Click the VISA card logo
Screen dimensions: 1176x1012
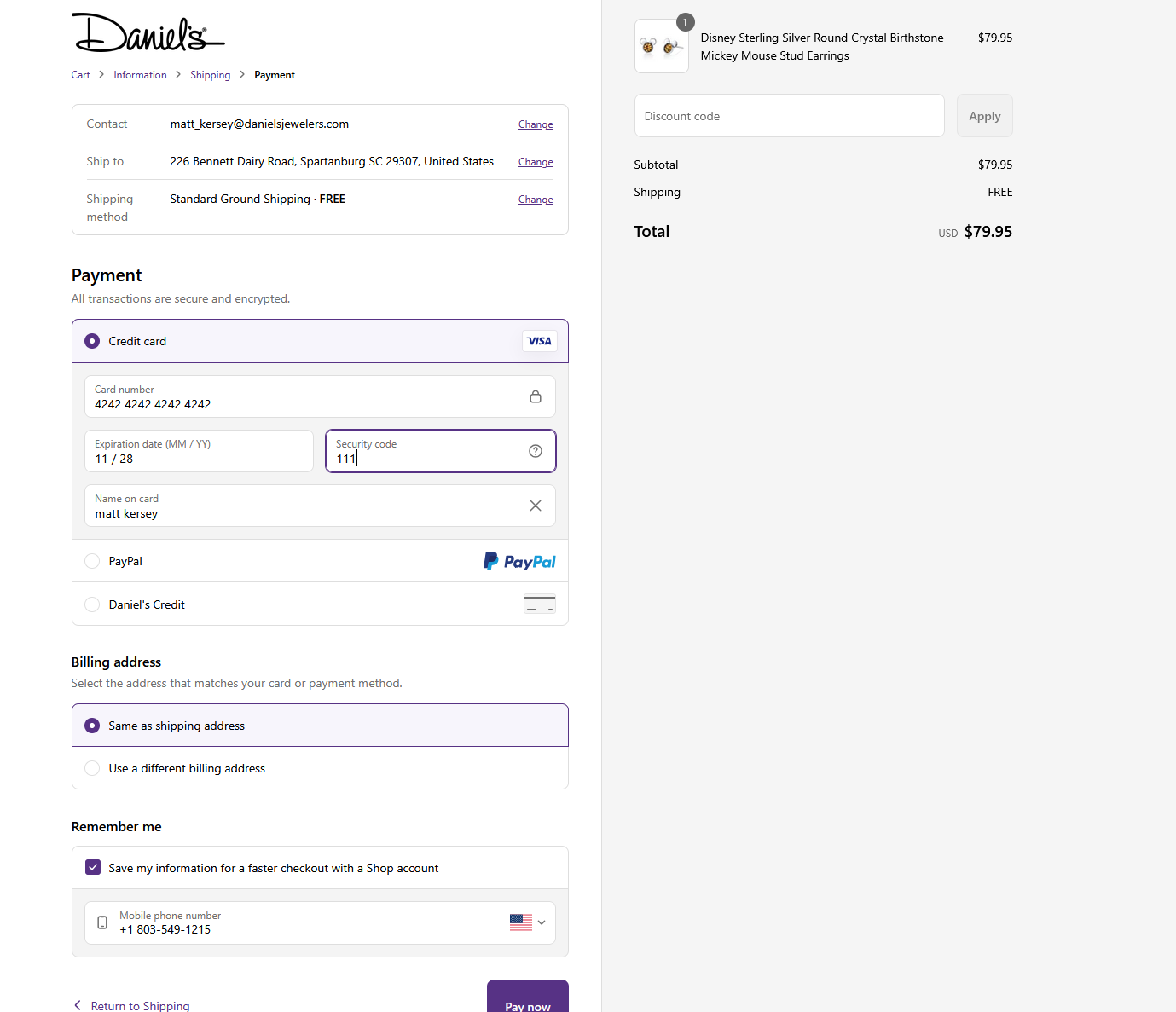tap(540, 341)
